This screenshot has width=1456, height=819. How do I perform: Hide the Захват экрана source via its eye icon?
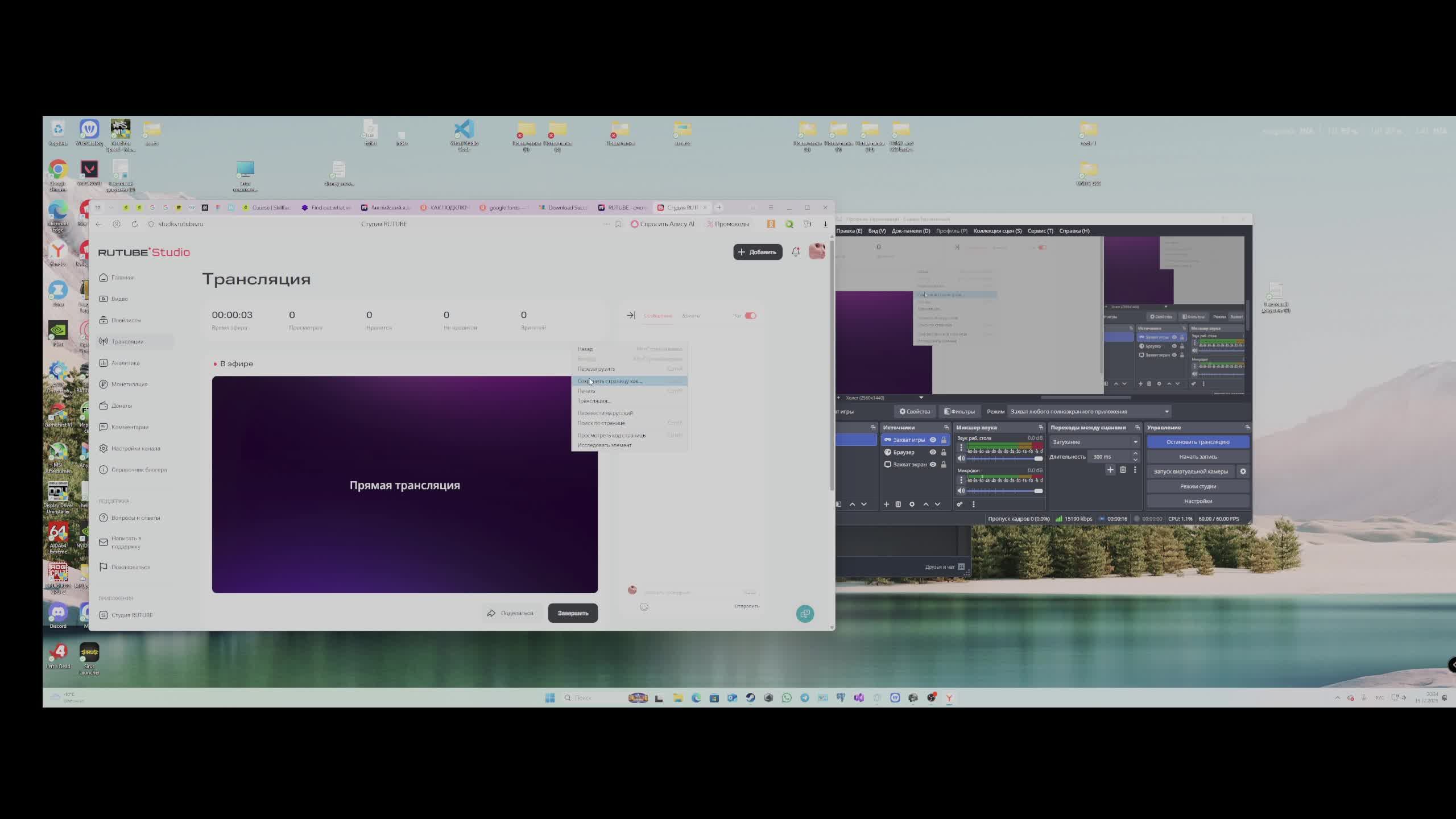point(933,465)
